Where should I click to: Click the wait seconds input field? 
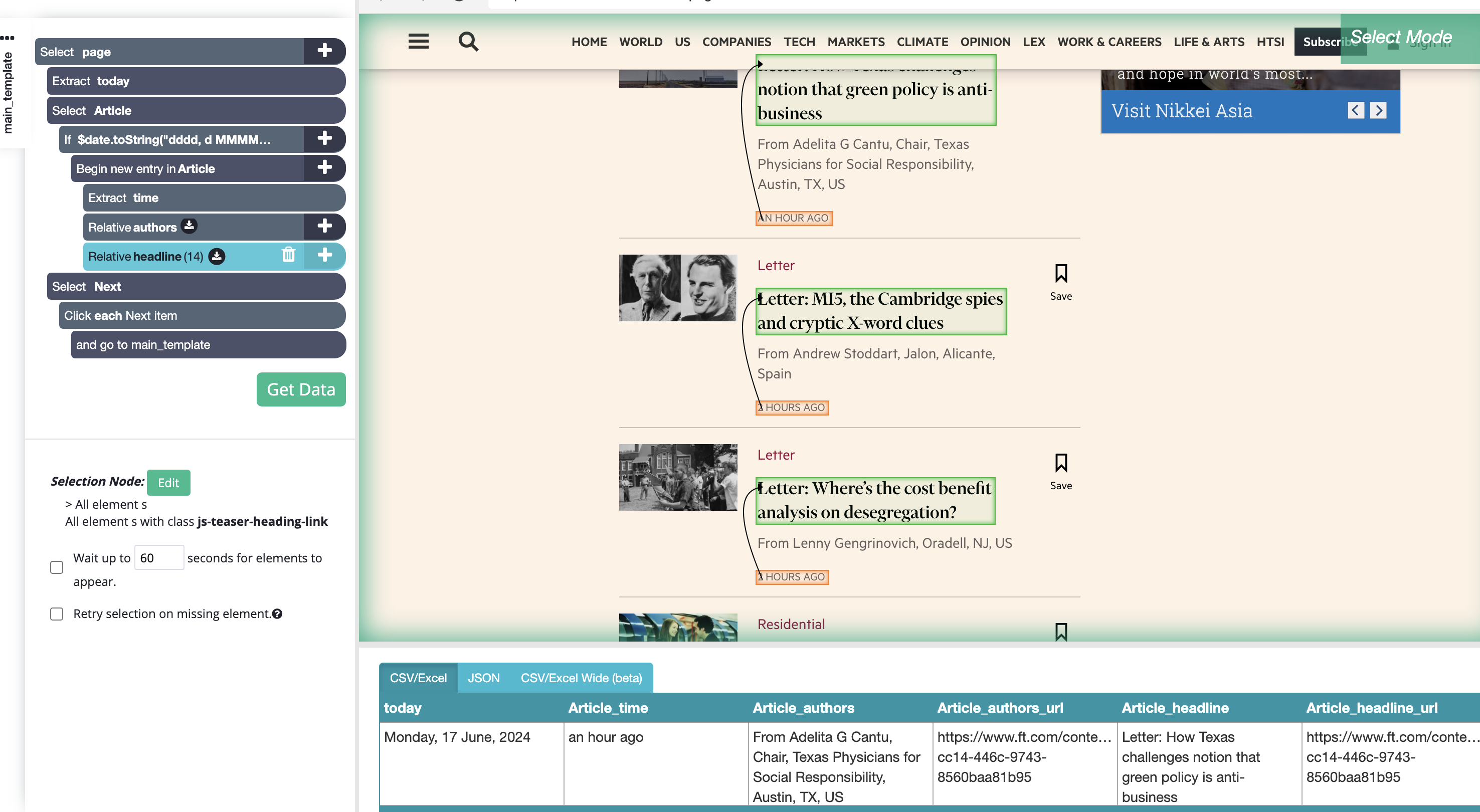[x=159, y=557]
